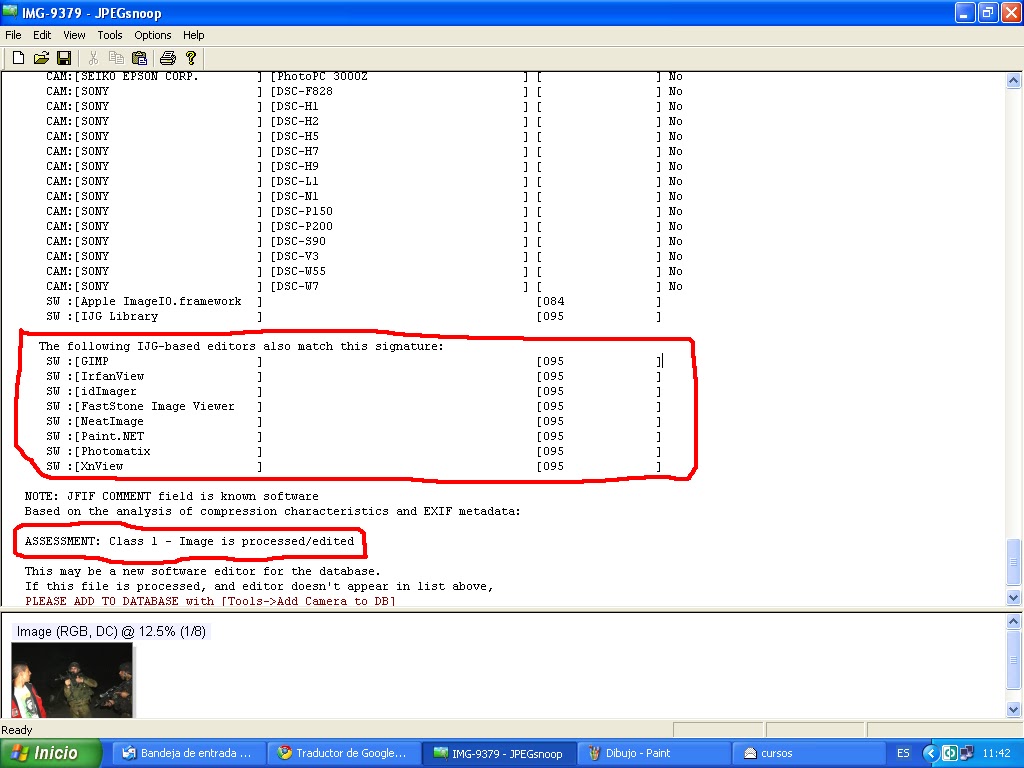
Task: Click the Paste clipboard icon
Action: (x=139, y=58)
